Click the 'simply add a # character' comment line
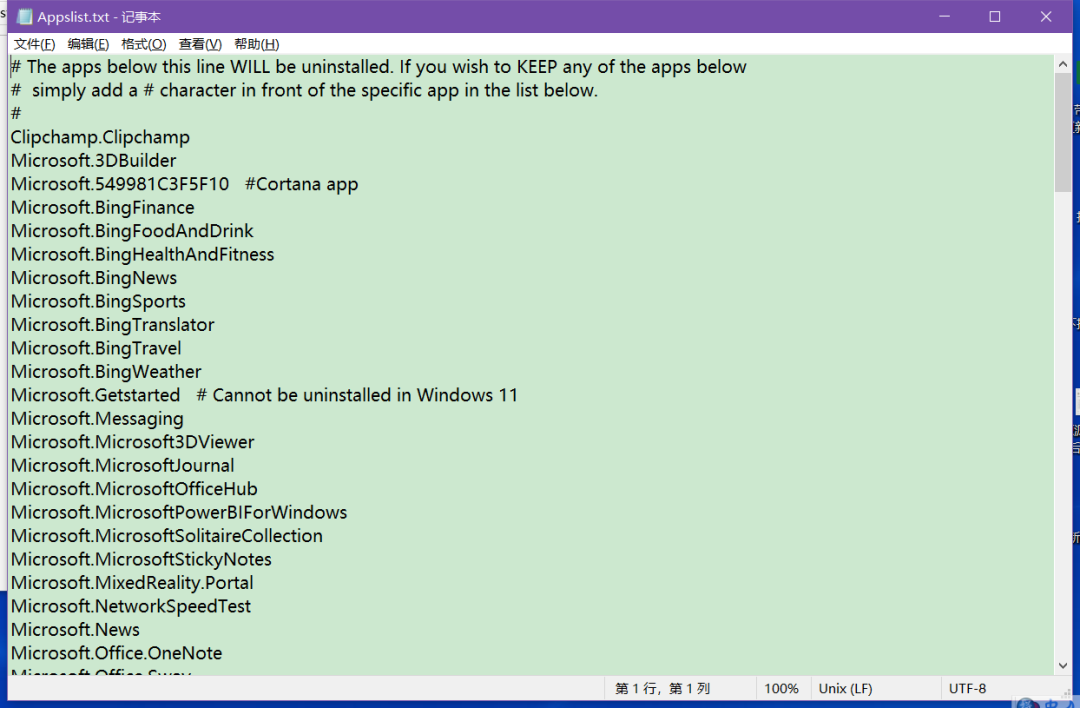 click(x=304, y=90)
